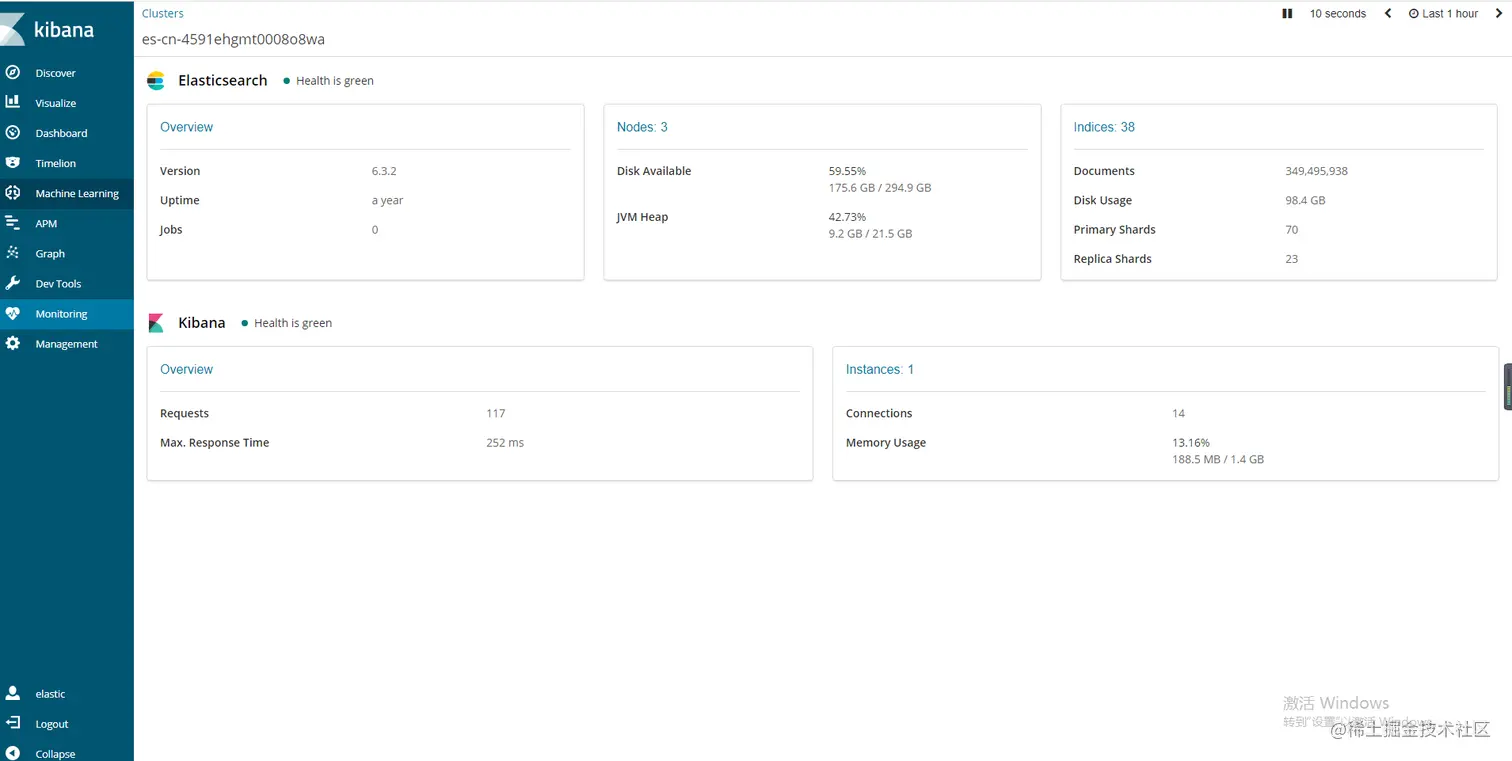Click the Requests value 117
The width and height of the screenshot is (1512, 761).
pos(496,413)
